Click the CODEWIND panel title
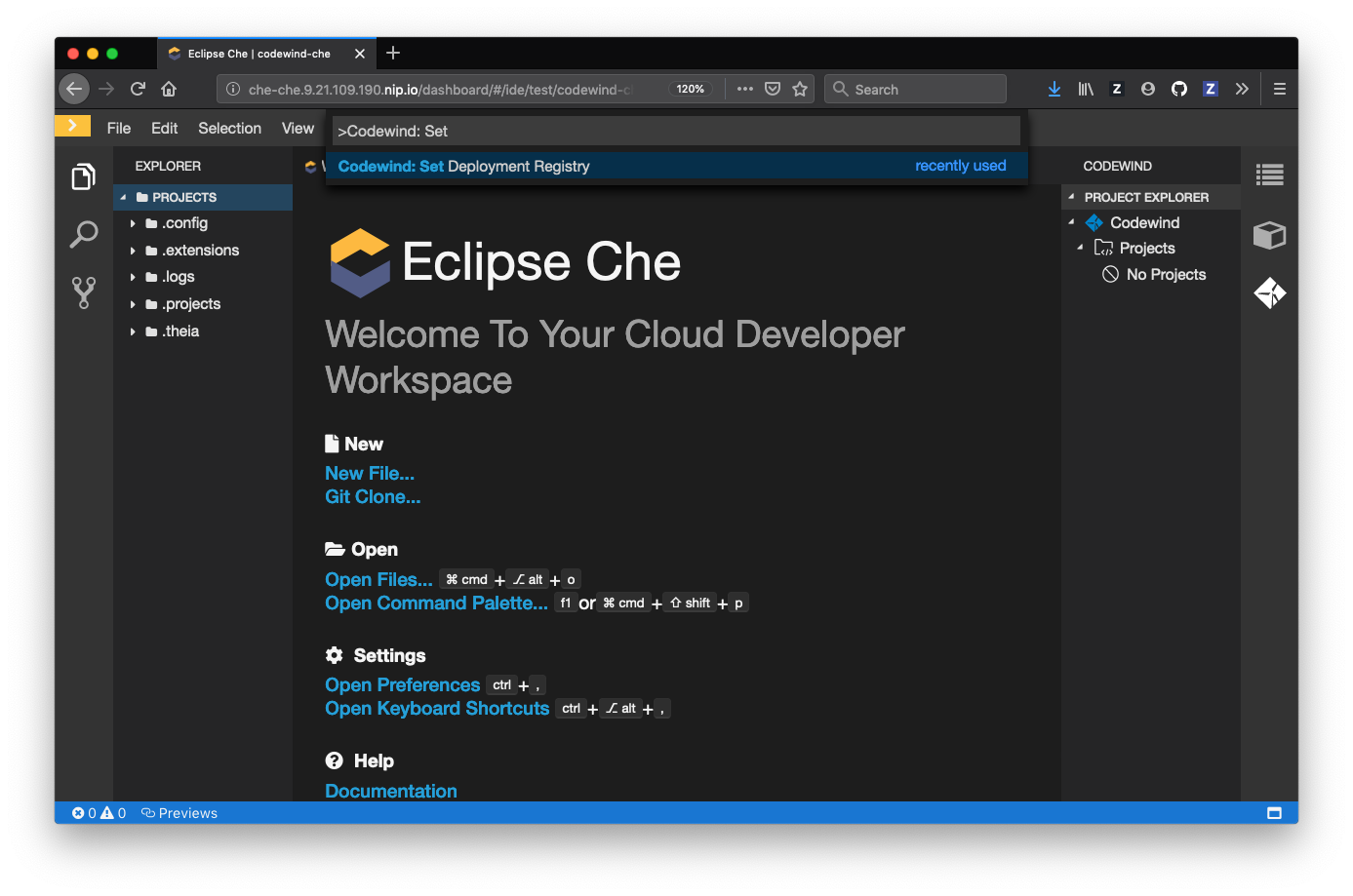 coord(1117,166)
